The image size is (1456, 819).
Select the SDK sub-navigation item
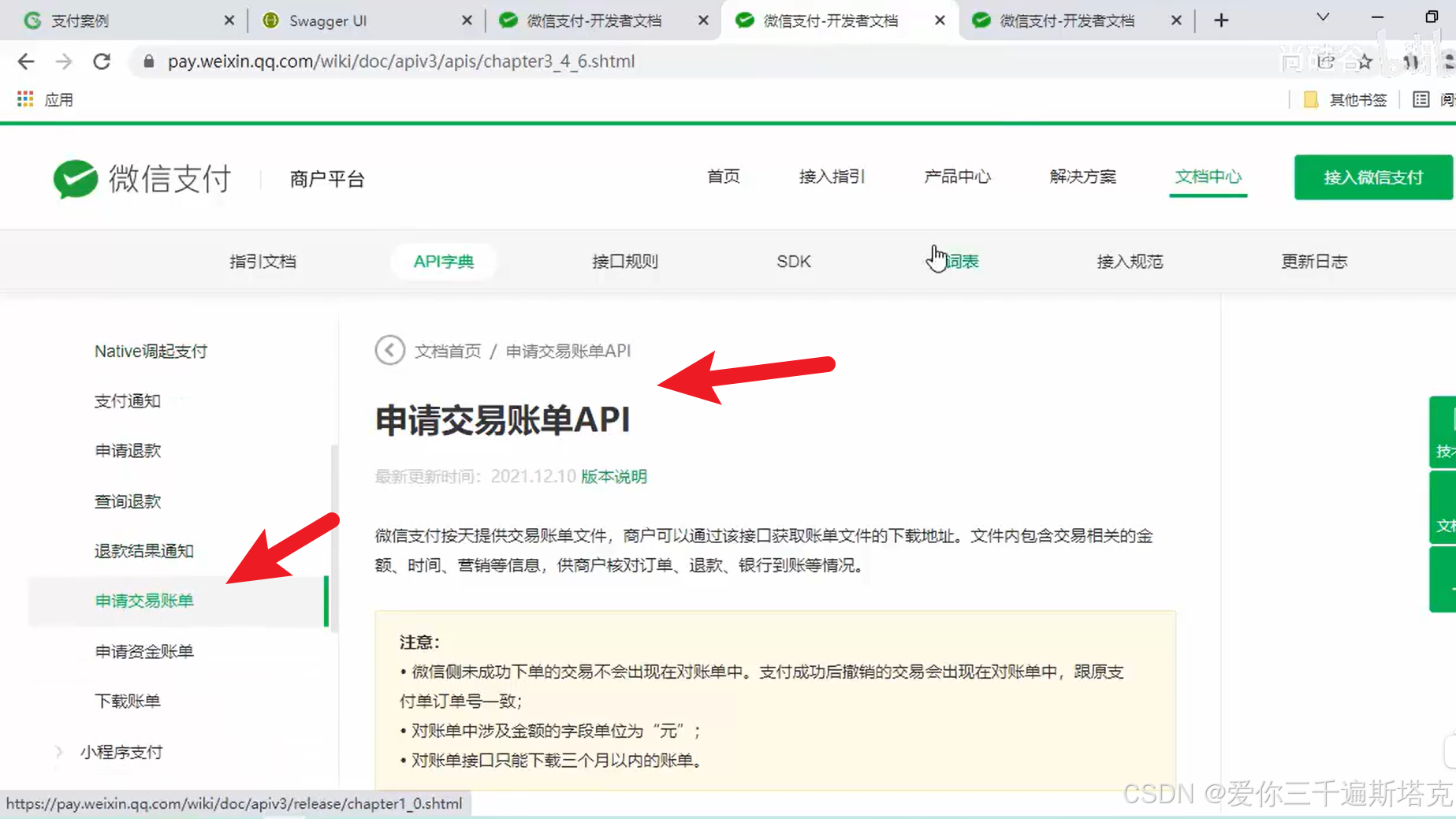click(793, 262)
